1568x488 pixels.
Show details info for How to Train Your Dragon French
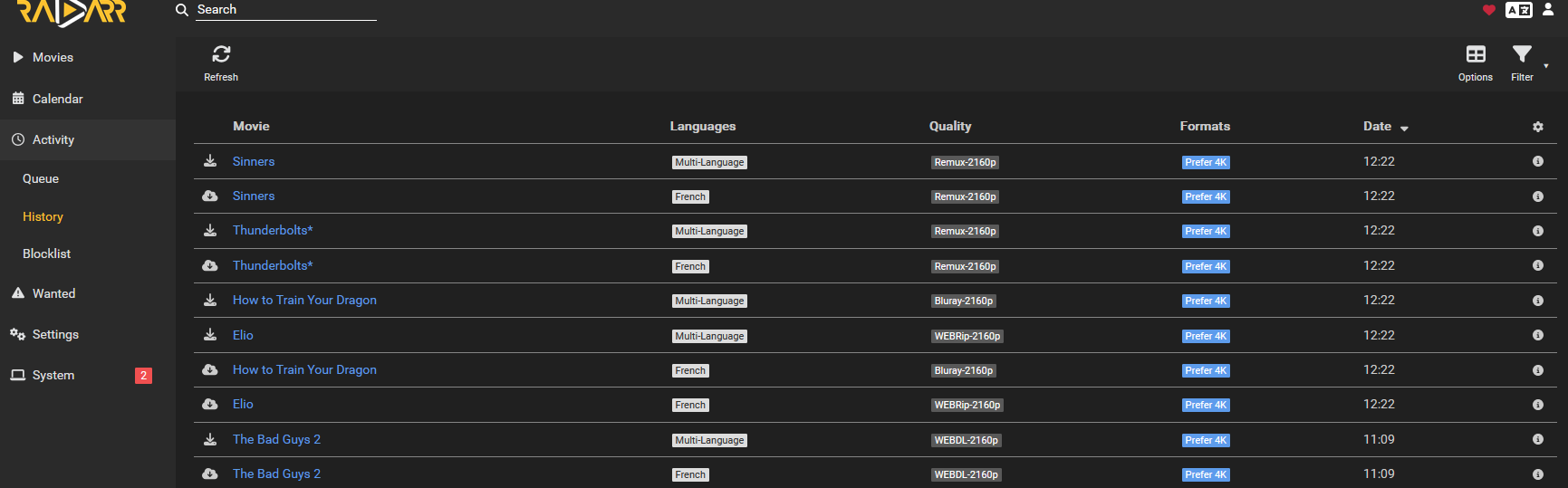coord(1537,370)
